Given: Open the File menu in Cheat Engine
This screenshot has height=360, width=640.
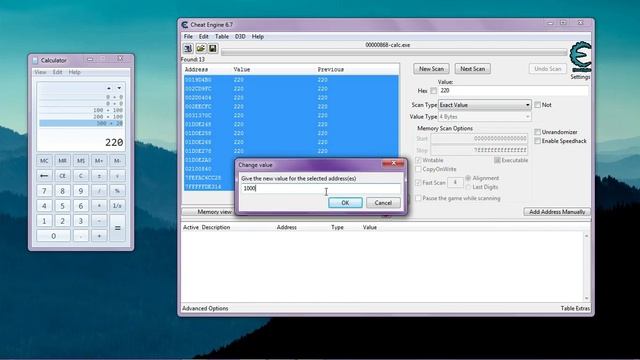Looking at the screenshot, I should coord(188,36).
